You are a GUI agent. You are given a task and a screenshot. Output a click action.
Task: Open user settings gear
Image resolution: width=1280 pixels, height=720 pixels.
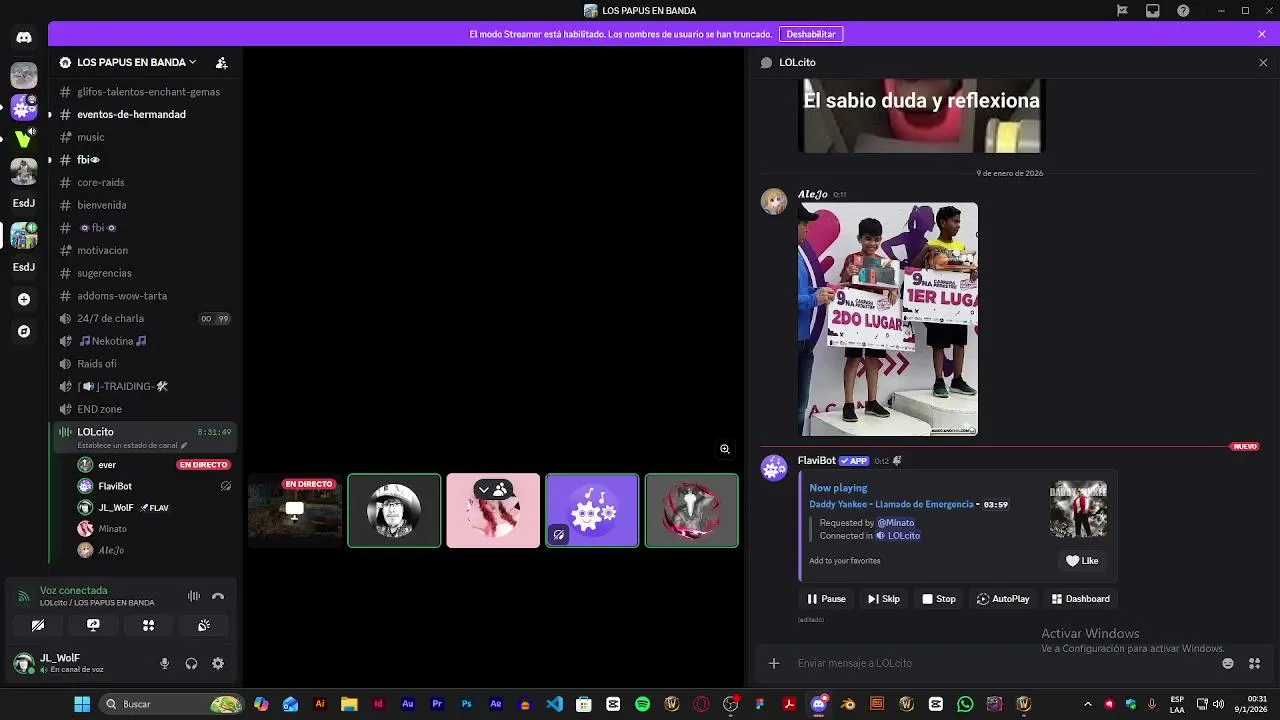pyautogui.click(x=218, y=663)
